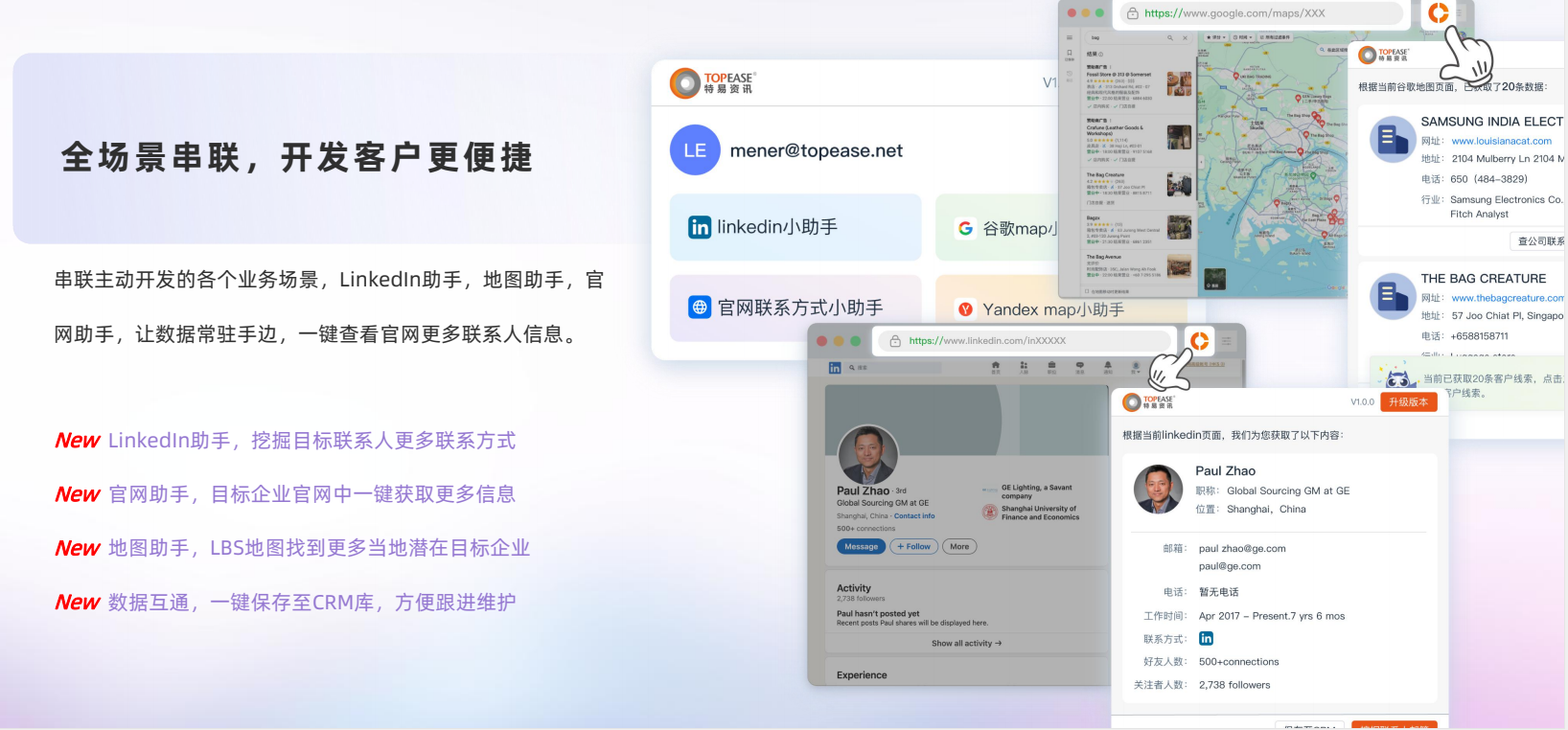Click the Google G icon on 谷歌map card
Viewport: 1568px width, 730px height.
pyautogui.click(x=965, y=228)
